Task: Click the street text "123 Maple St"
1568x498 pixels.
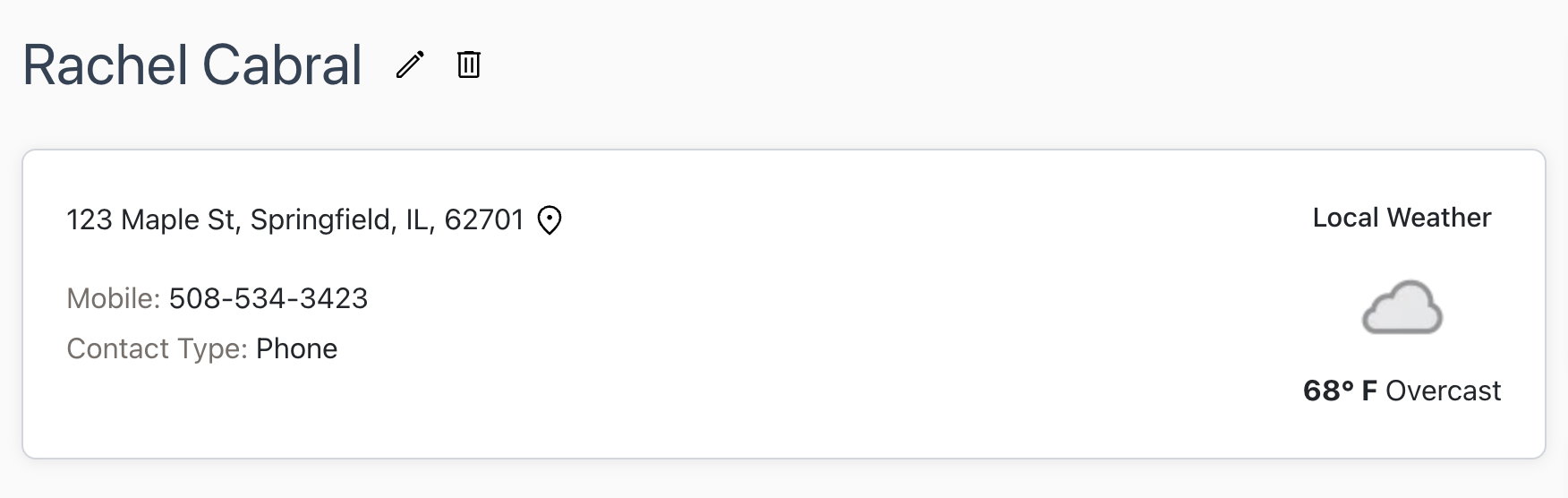Action: tap(150, 220)
